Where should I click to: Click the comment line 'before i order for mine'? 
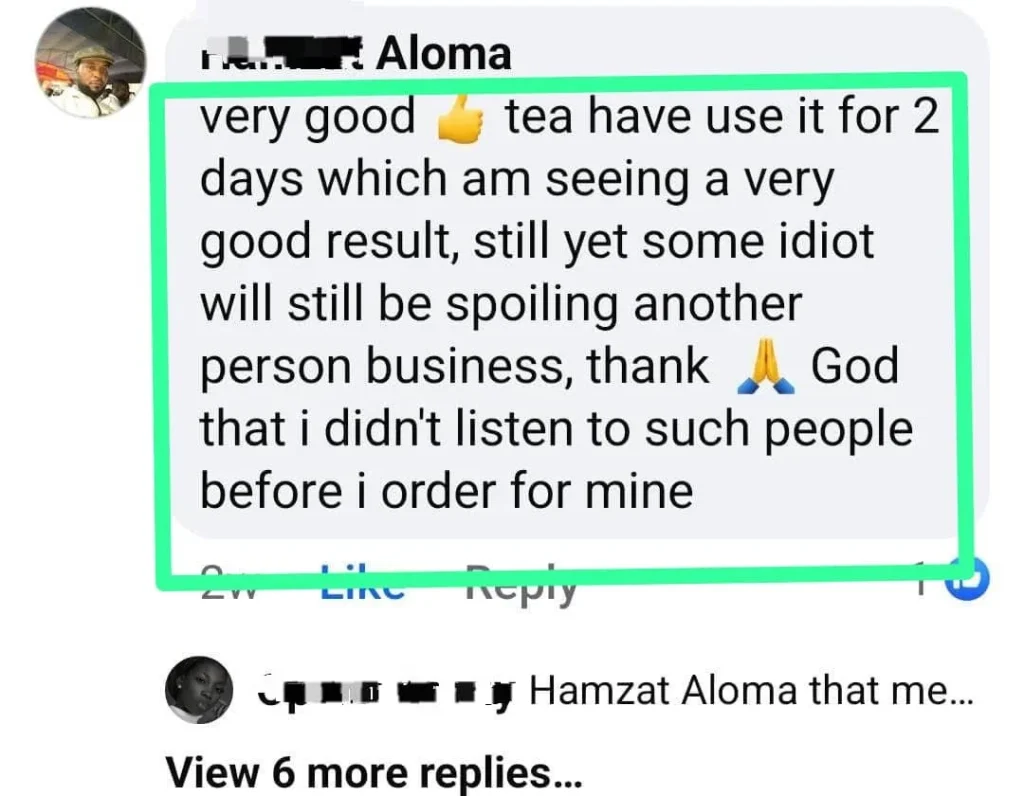click(446, 491)
